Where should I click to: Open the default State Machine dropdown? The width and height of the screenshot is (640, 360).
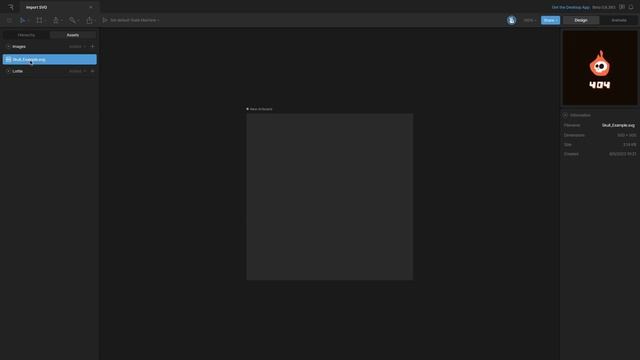coord(135,20)
